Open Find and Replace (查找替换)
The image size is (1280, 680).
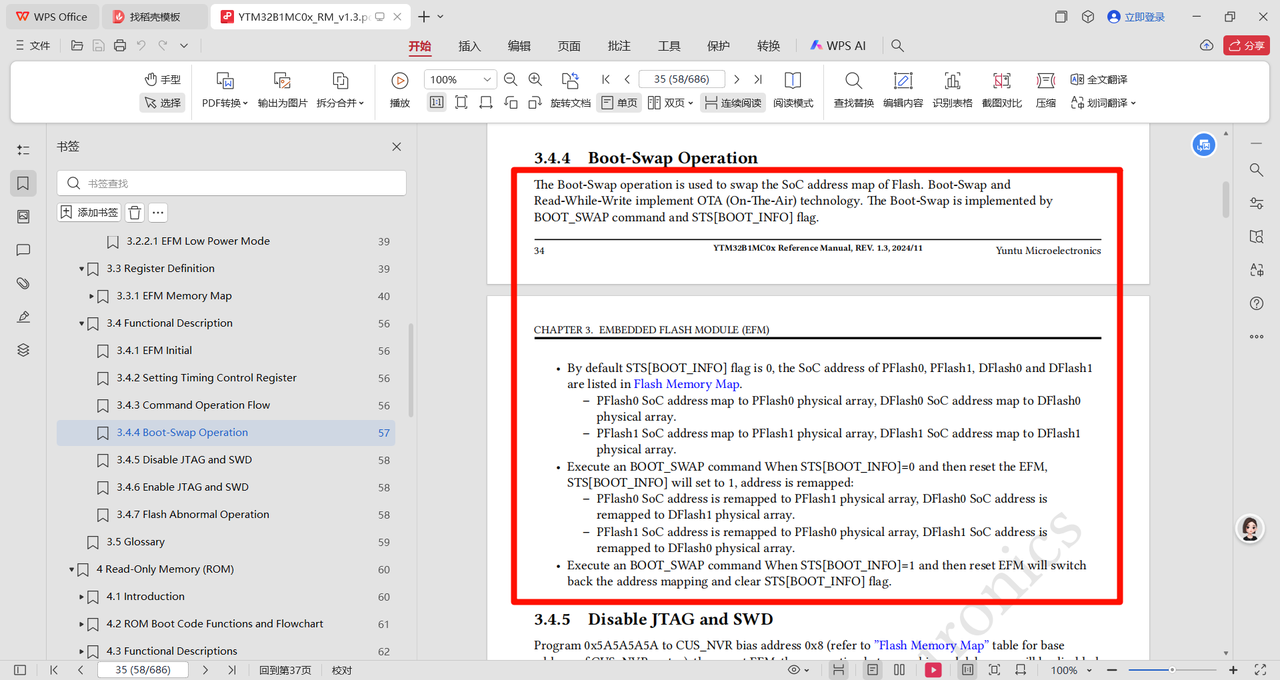click(x=854, y=89)
